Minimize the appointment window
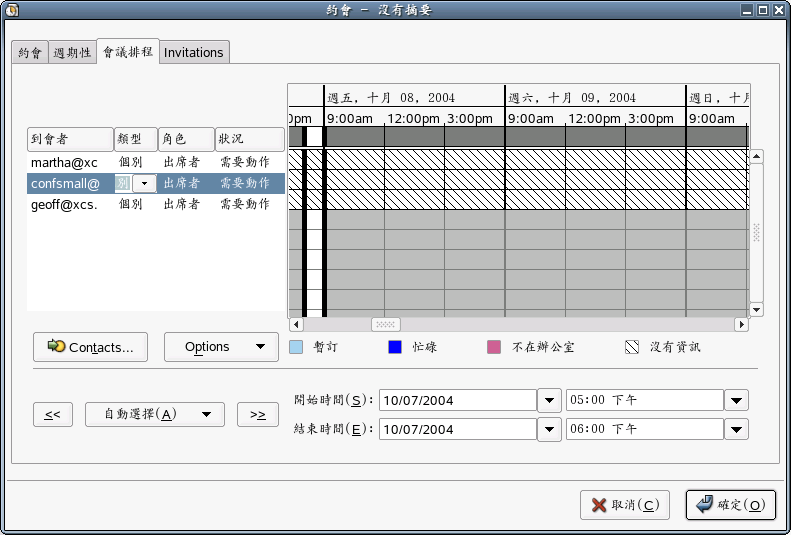This screenshot has height=535, width=791. pos(748,10)
